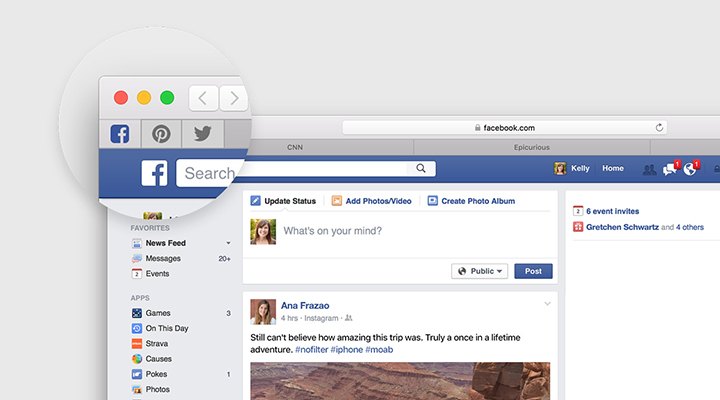Open the messages notification icon

tap(669, 169)
